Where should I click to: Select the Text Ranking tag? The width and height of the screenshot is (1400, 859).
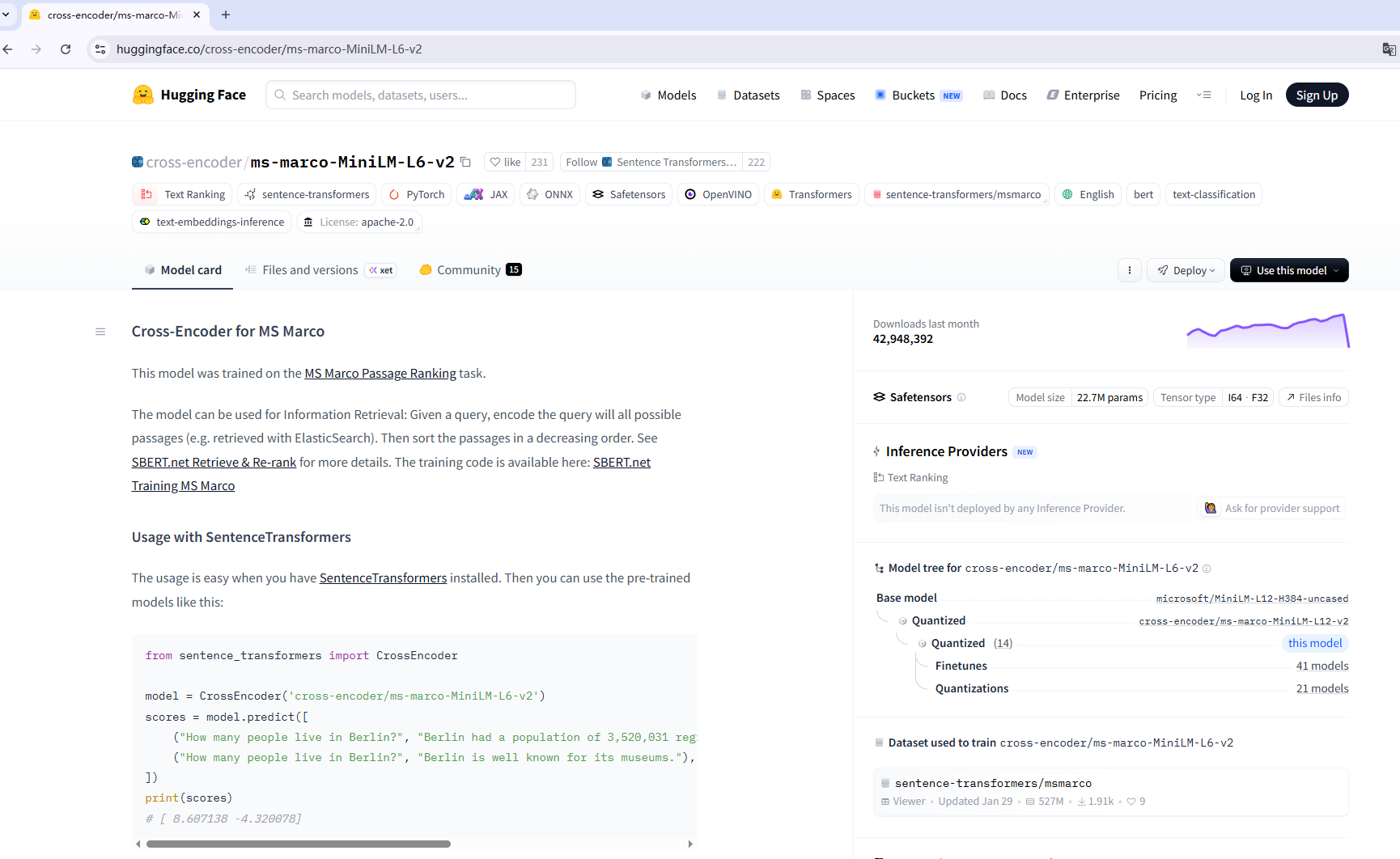click(x=183, y=194)
